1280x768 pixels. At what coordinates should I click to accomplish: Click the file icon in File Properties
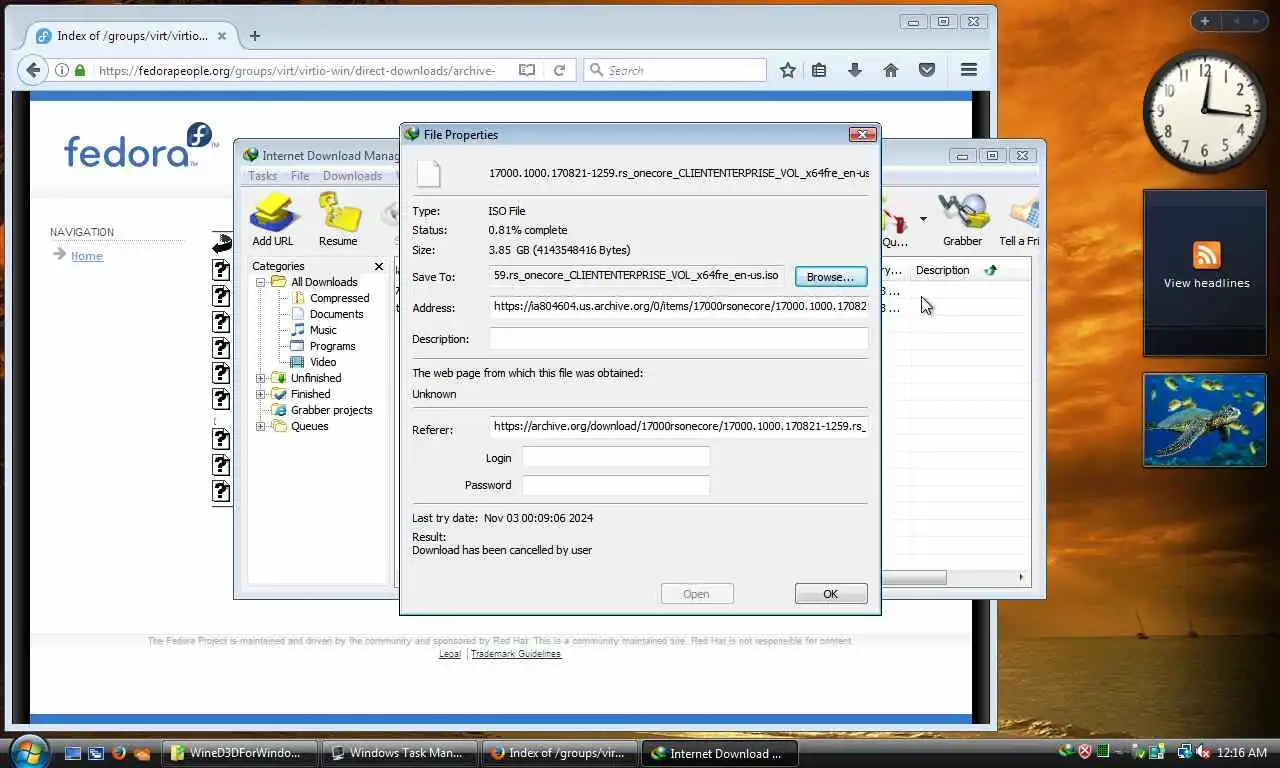click(x=428, y=173)
